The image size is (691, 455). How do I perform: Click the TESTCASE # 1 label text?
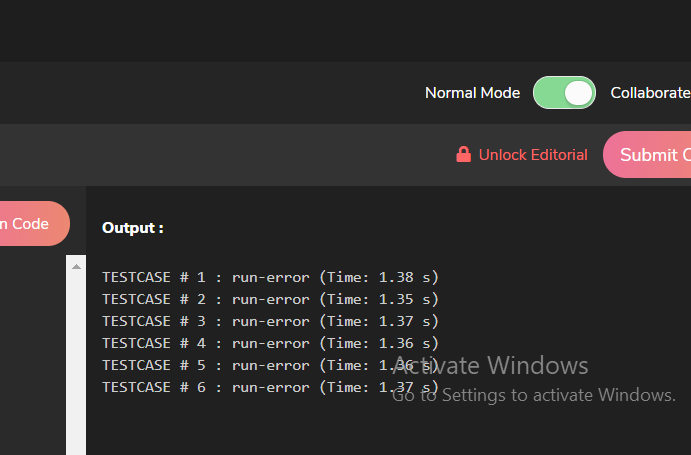point(153,277)
